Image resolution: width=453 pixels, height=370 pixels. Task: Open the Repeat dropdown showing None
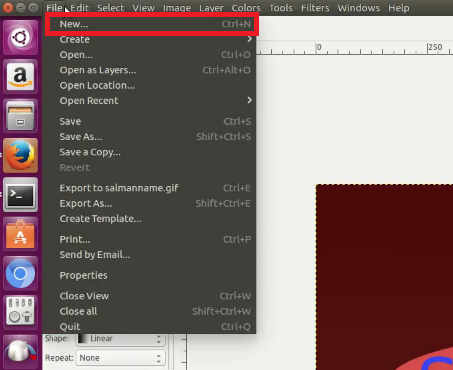tap(121, 358)
